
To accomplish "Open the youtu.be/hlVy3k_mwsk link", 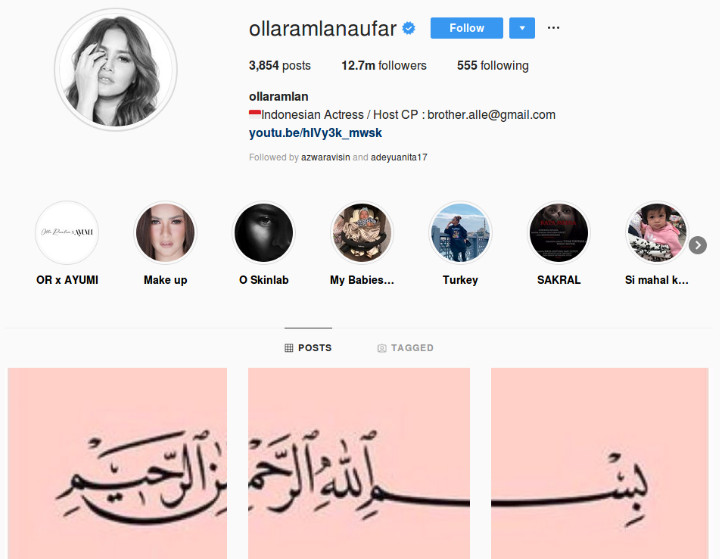I will point(315,133).
